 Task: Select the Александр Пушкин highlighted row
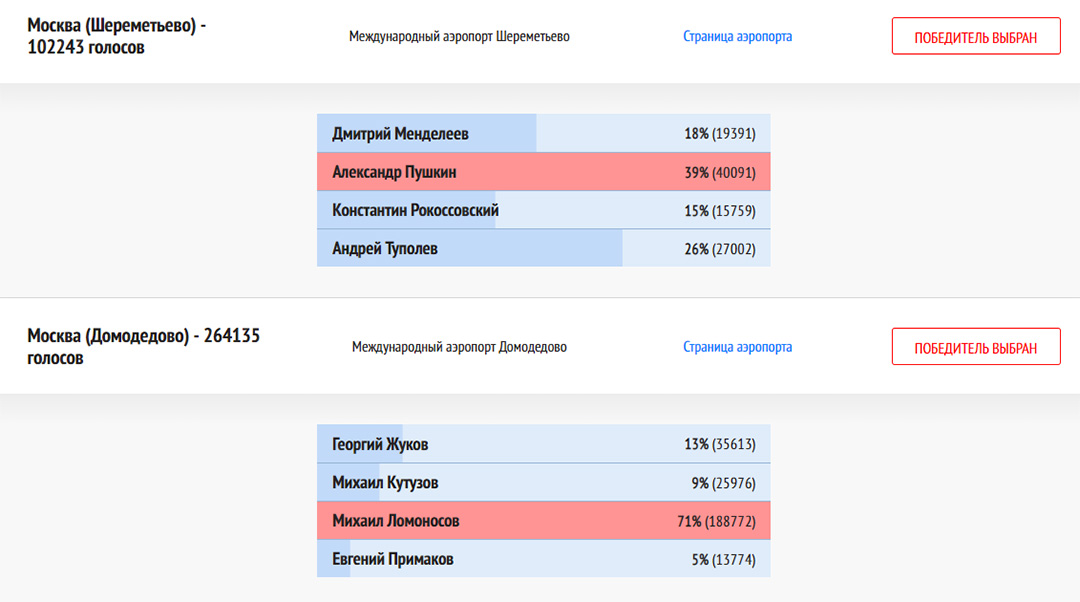point(543,172)
